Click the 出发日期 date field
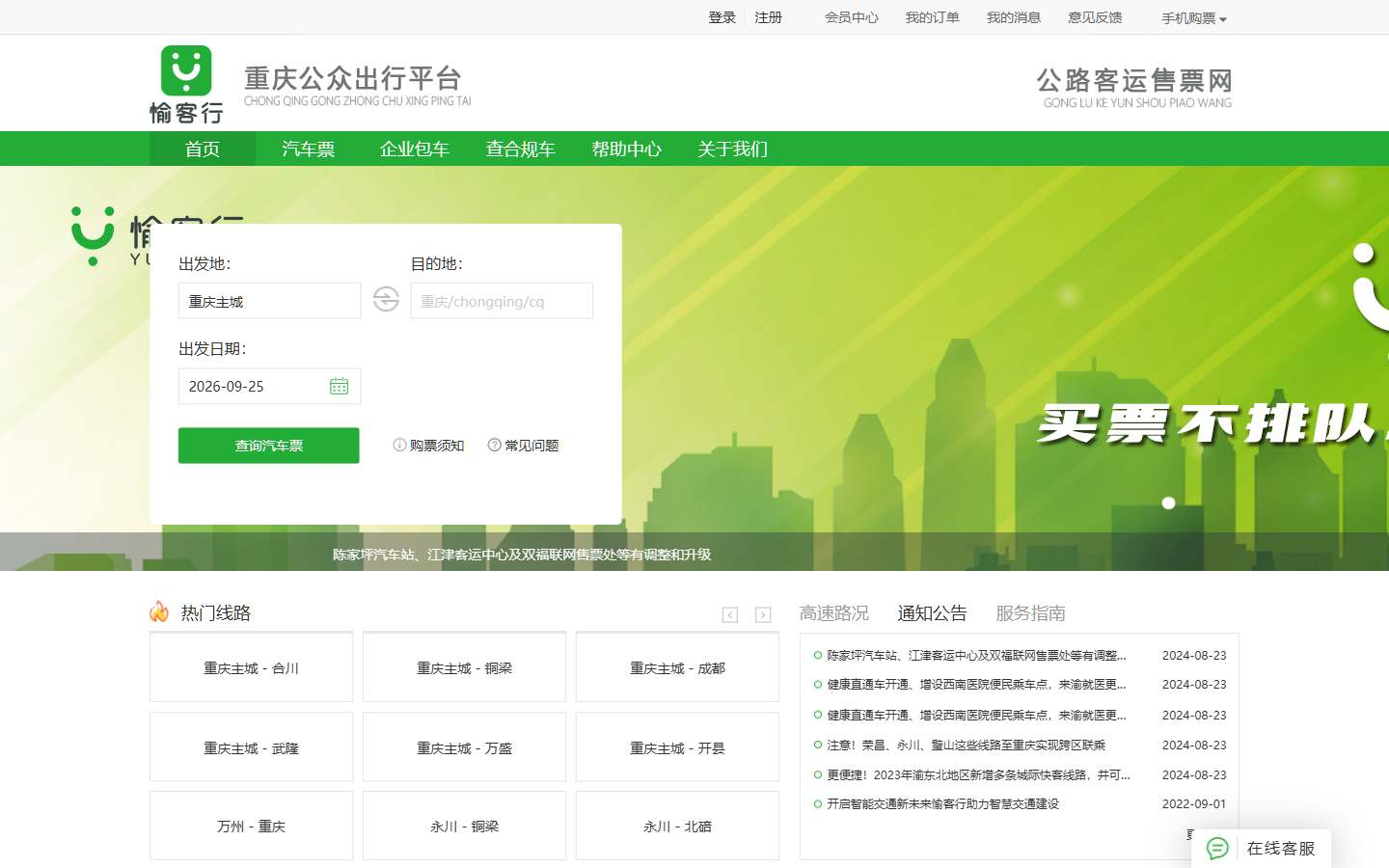The width and height of the screenshot is (1389, 868). click(269, 386)
